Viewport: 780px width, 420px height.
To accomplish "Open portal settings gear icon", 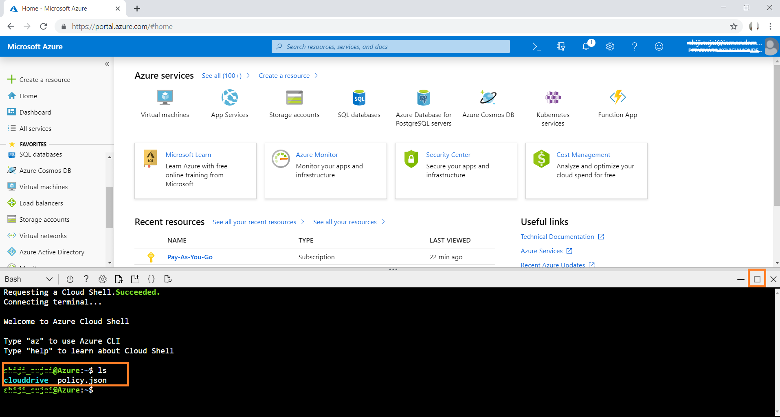I will point(610,47).
